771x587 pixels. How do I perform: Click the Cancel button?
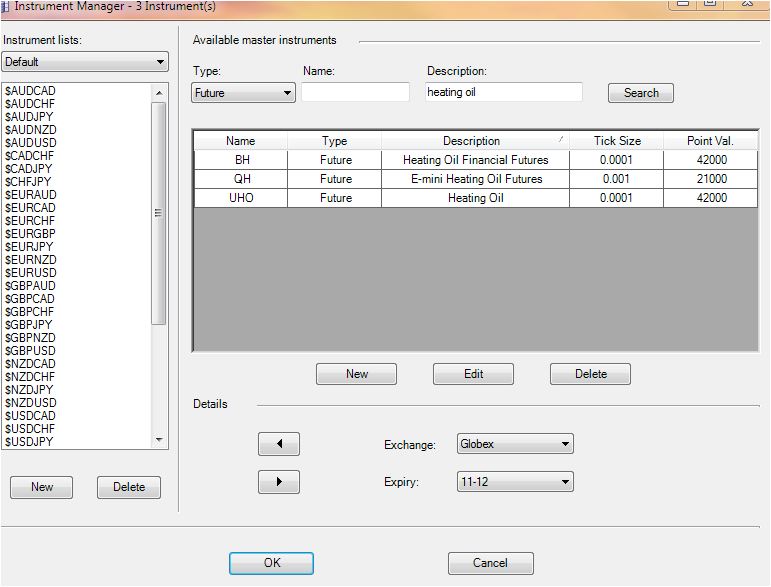[491, 563]
